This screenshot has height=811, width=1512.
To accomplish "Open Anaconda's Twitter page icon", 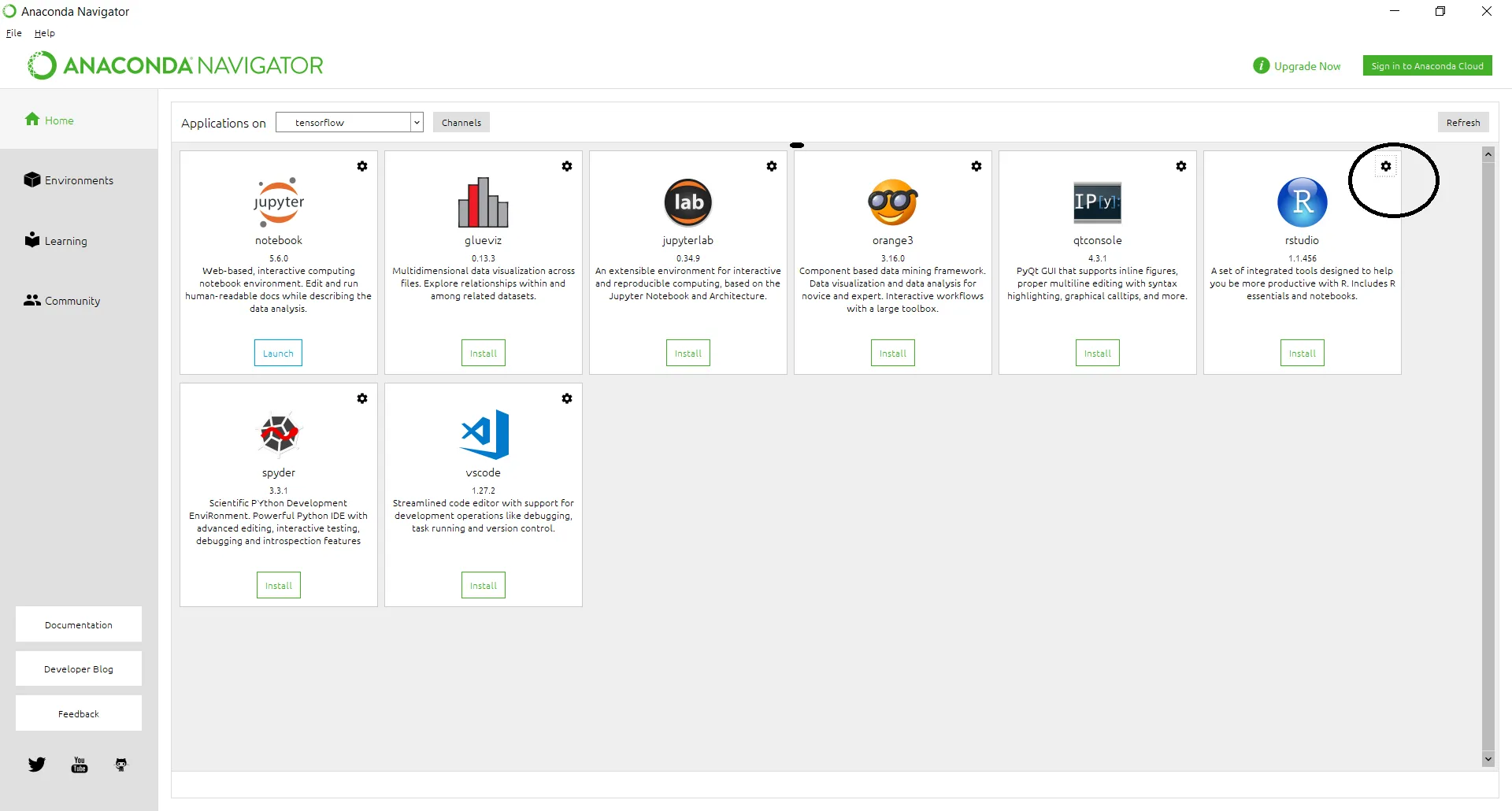I will point(37,765).
